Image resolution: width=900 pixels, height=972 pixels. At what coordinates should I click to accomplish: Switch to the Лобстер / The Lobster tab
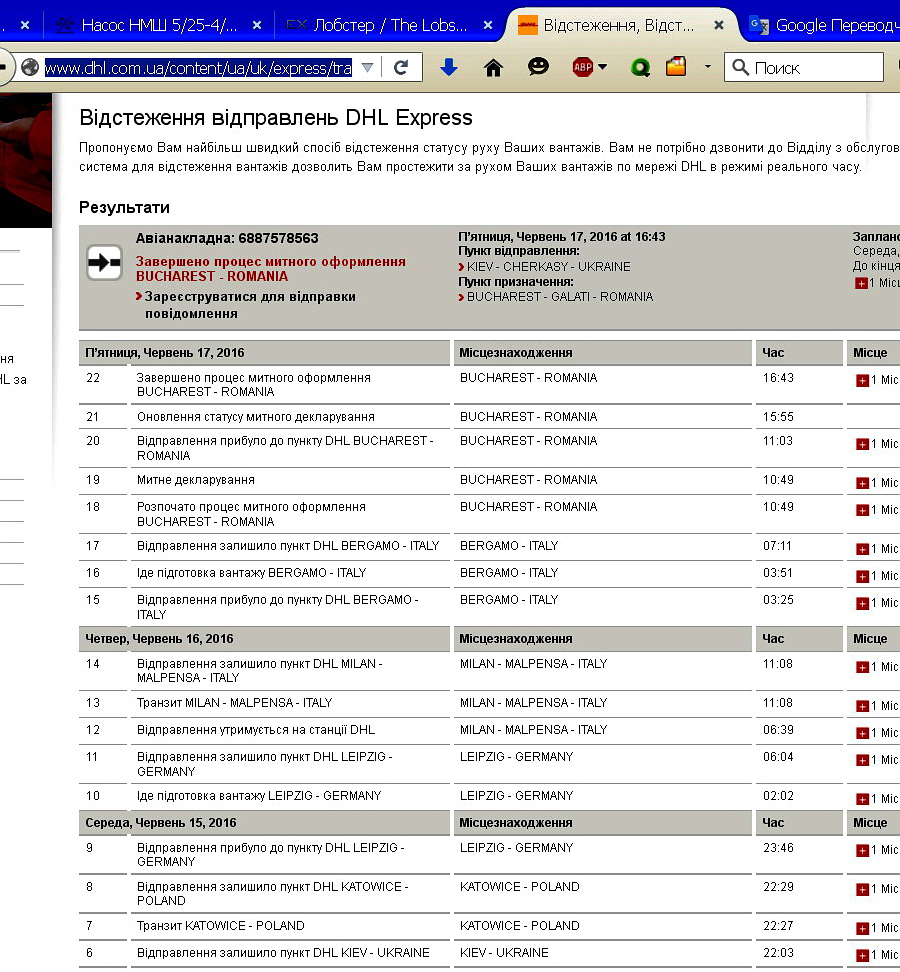pos(390,25)
